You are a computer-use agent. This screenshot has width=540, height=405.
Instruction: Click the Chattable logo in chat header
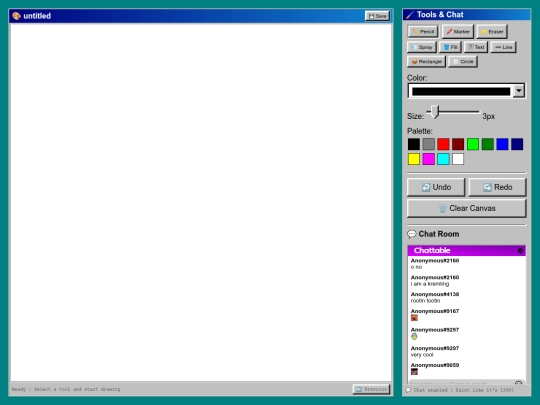pyautogui.click(x=432, y=250)
